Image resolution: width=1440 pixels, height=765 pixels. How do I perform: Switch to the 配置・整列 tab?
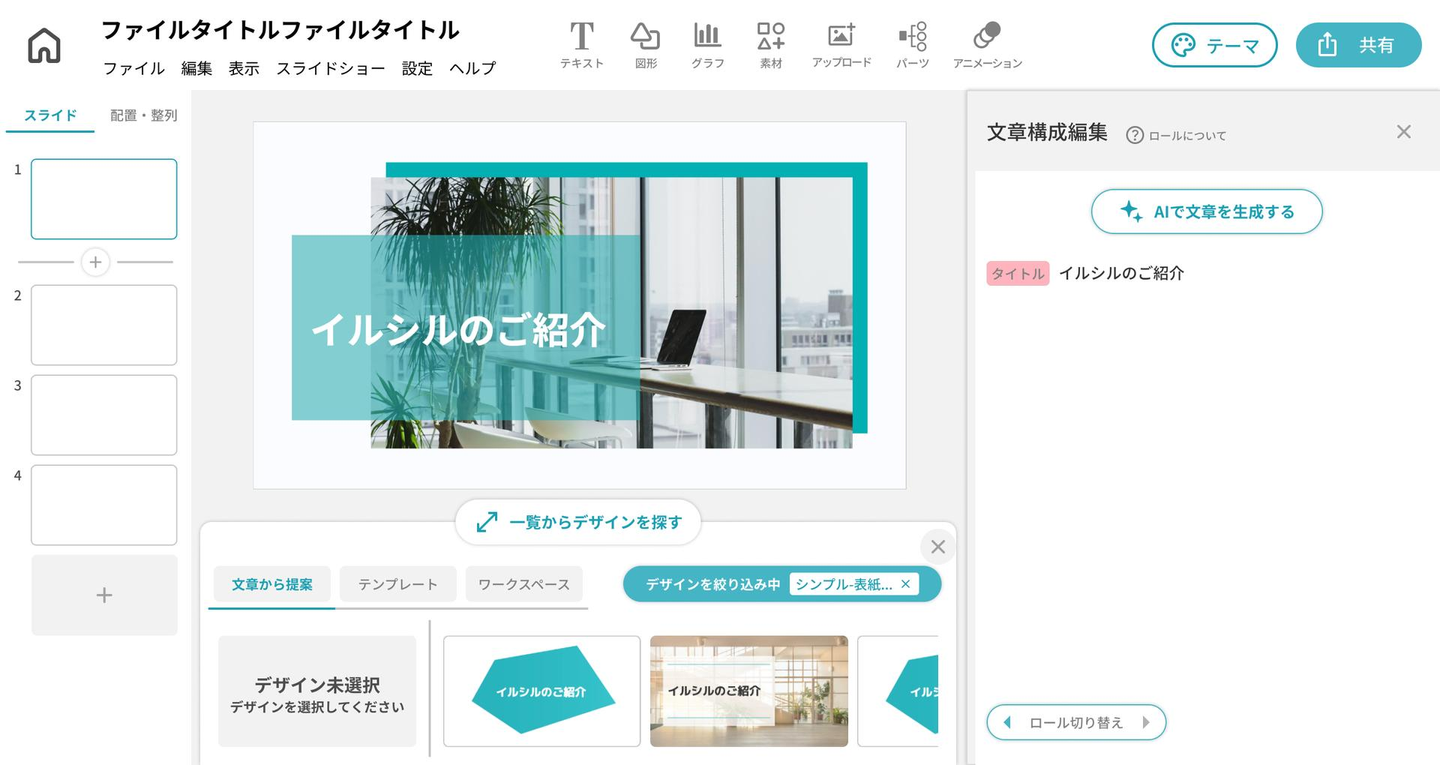point(143,116)
